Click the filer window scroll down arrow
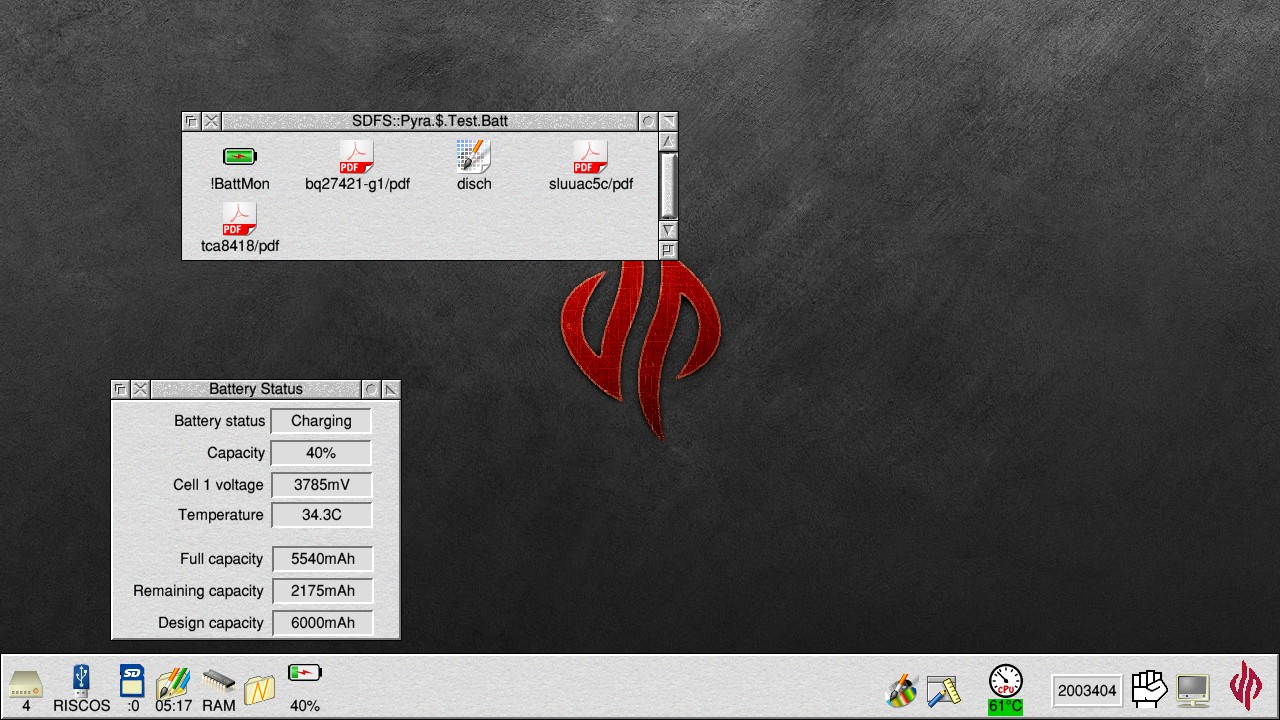This screenshot has height=720, width=1280. point(669,230)
